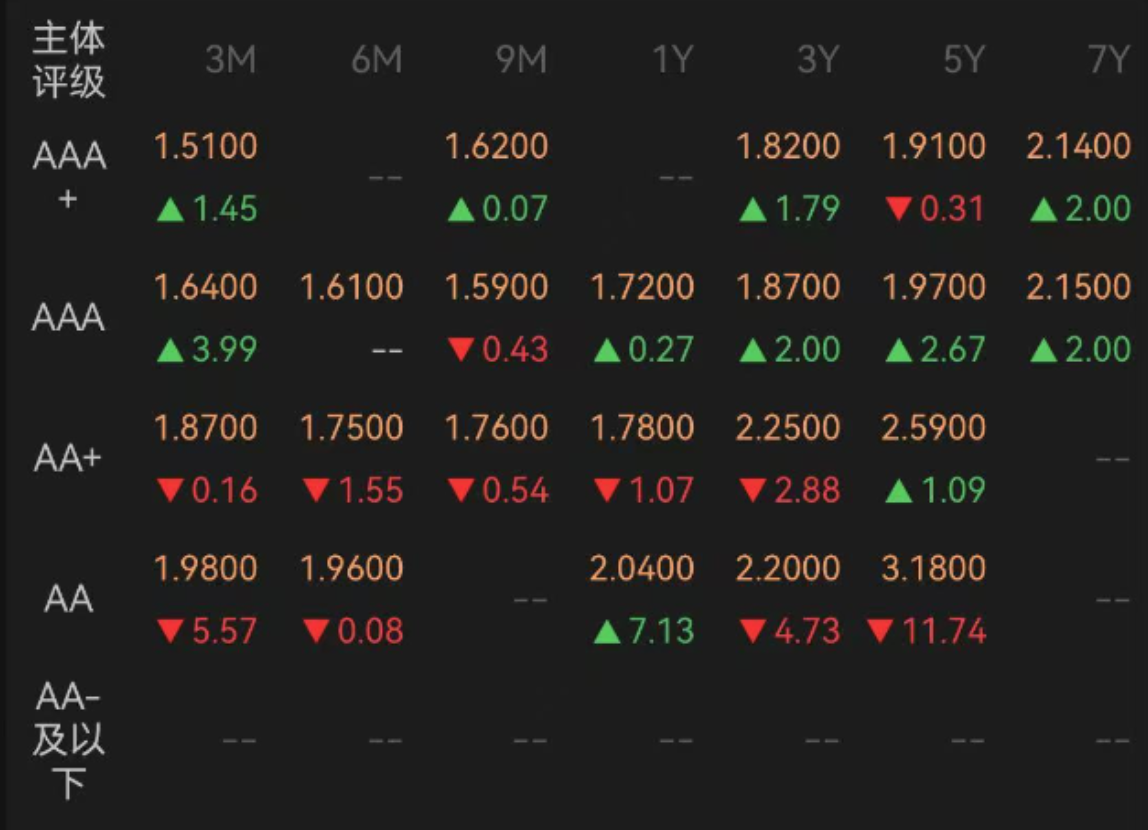
Task: Select the 1Y tenor column header
Action: (673, 61)
